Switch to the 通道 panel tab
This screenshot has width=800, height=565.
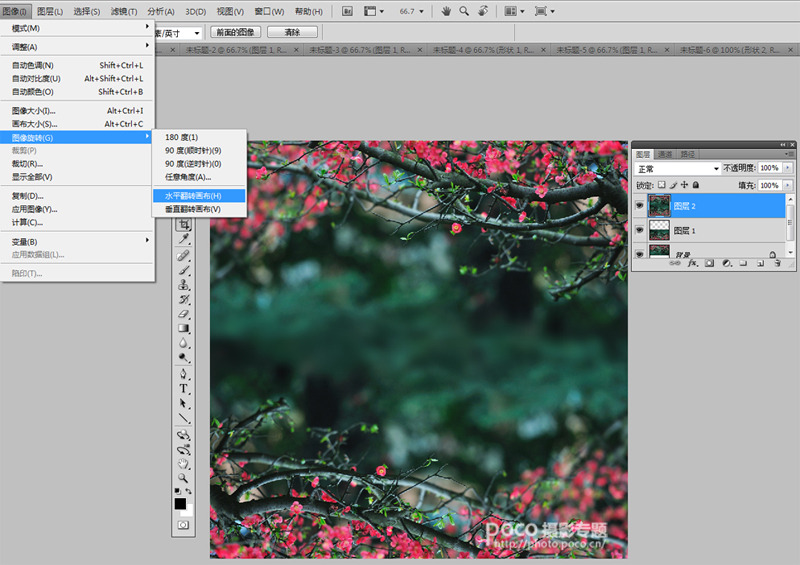[664, 154]
